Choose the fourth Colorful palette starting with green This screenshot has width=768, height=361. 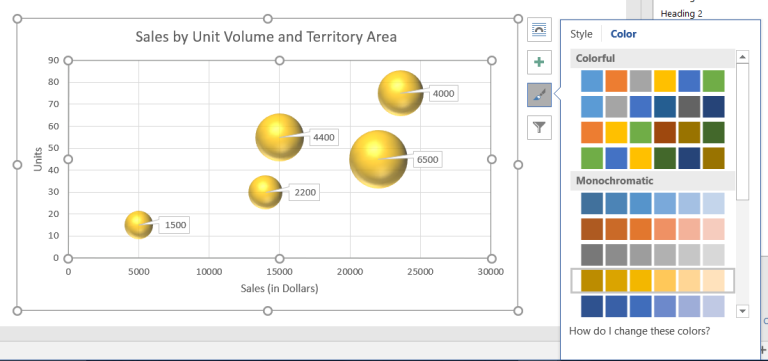652,158
